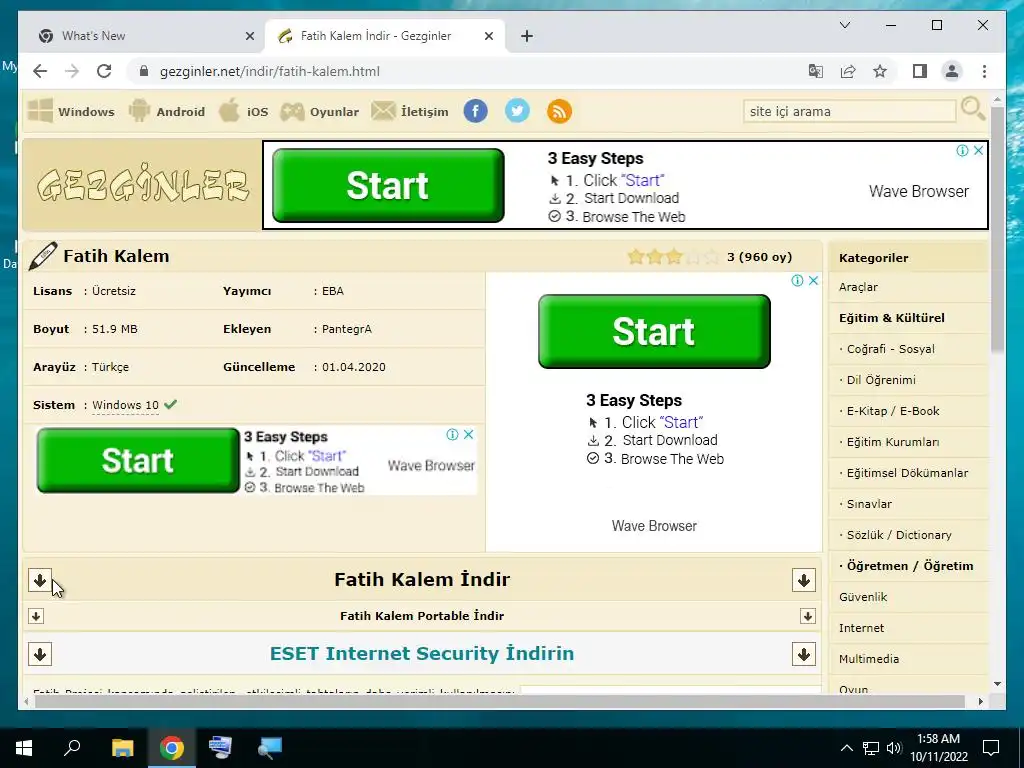Go back to previous page
Screen dimensions: 1024x768
[x=40, y=71]
